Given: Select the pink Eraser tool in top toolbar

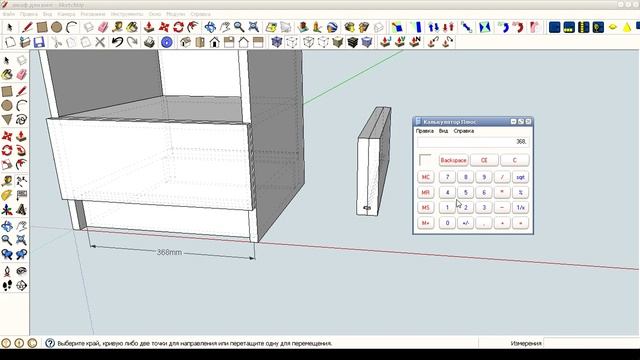Looking at the screenshot, I should (x=103, y=27).
